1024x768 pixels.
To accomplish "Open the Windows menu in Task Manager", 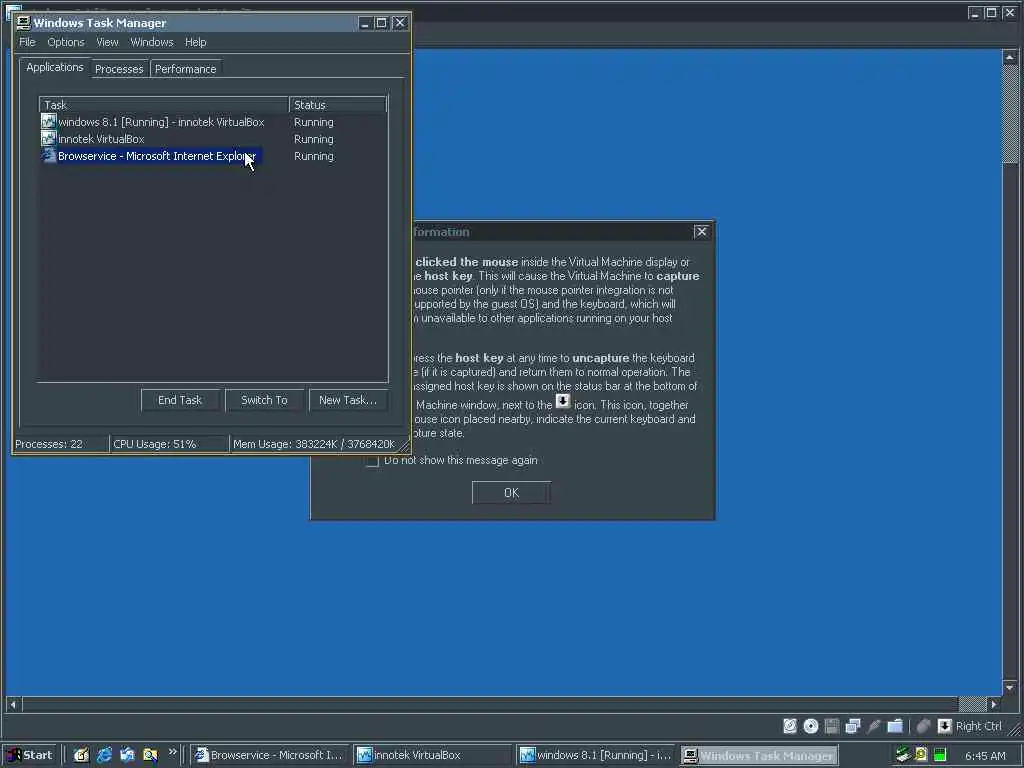I will (x=152, y=42).
